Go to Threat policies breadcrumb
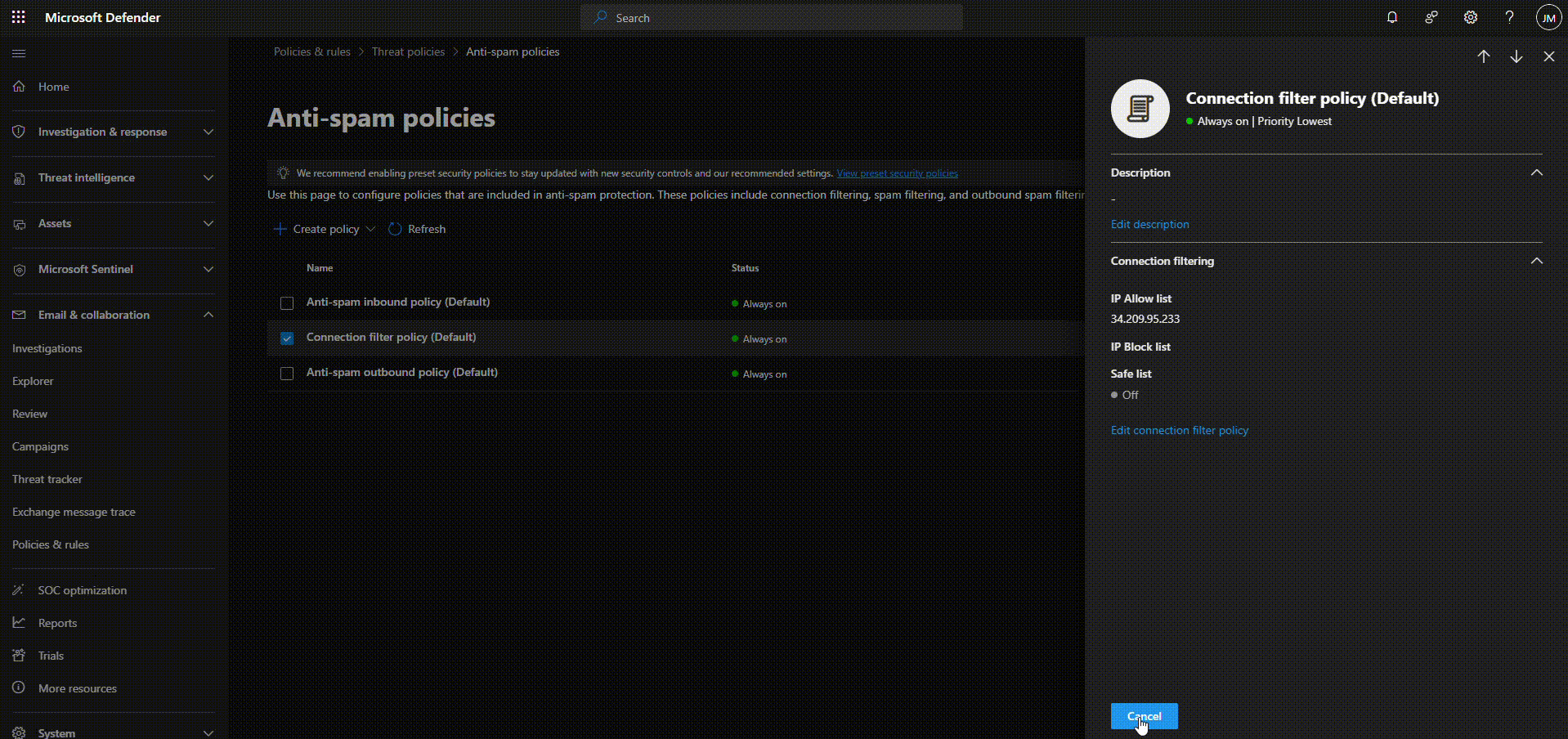 [409, 52]
